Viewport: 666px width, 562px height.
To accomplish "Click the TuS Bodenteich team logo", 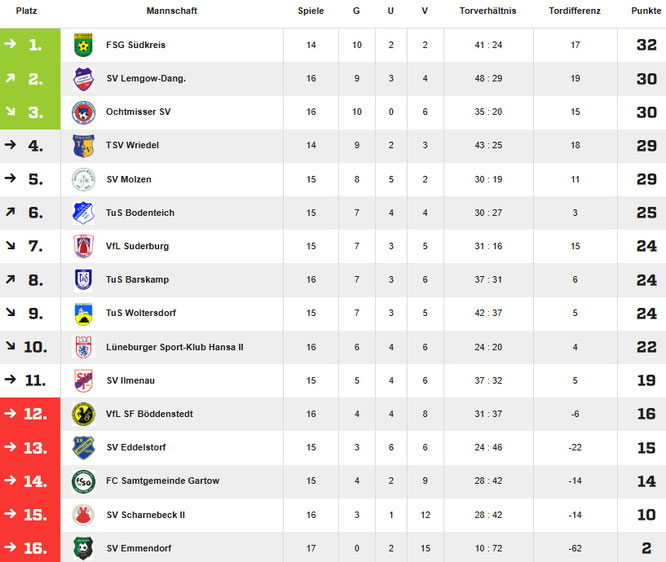I will click(x=82, y=213).
